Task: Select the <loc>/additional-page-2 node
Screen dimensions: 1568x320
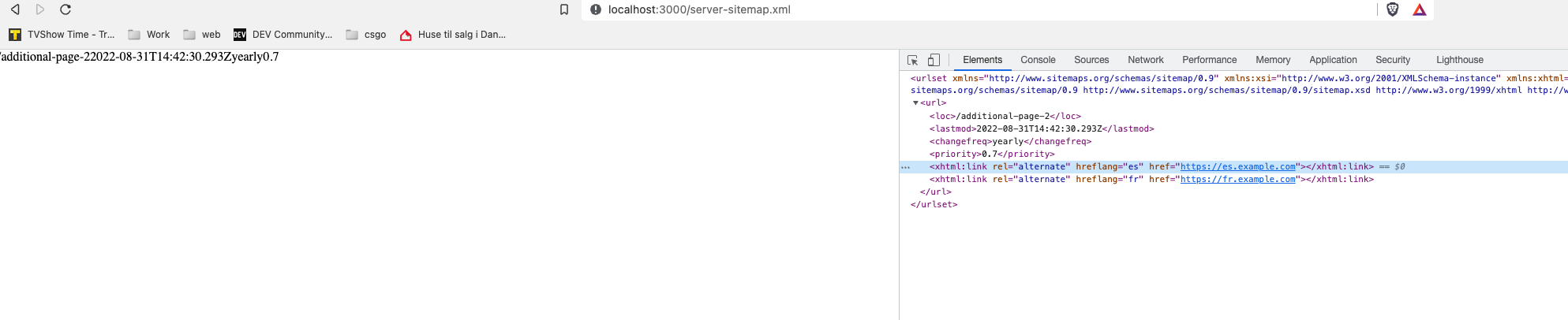Action: [x=1005, y=116]
